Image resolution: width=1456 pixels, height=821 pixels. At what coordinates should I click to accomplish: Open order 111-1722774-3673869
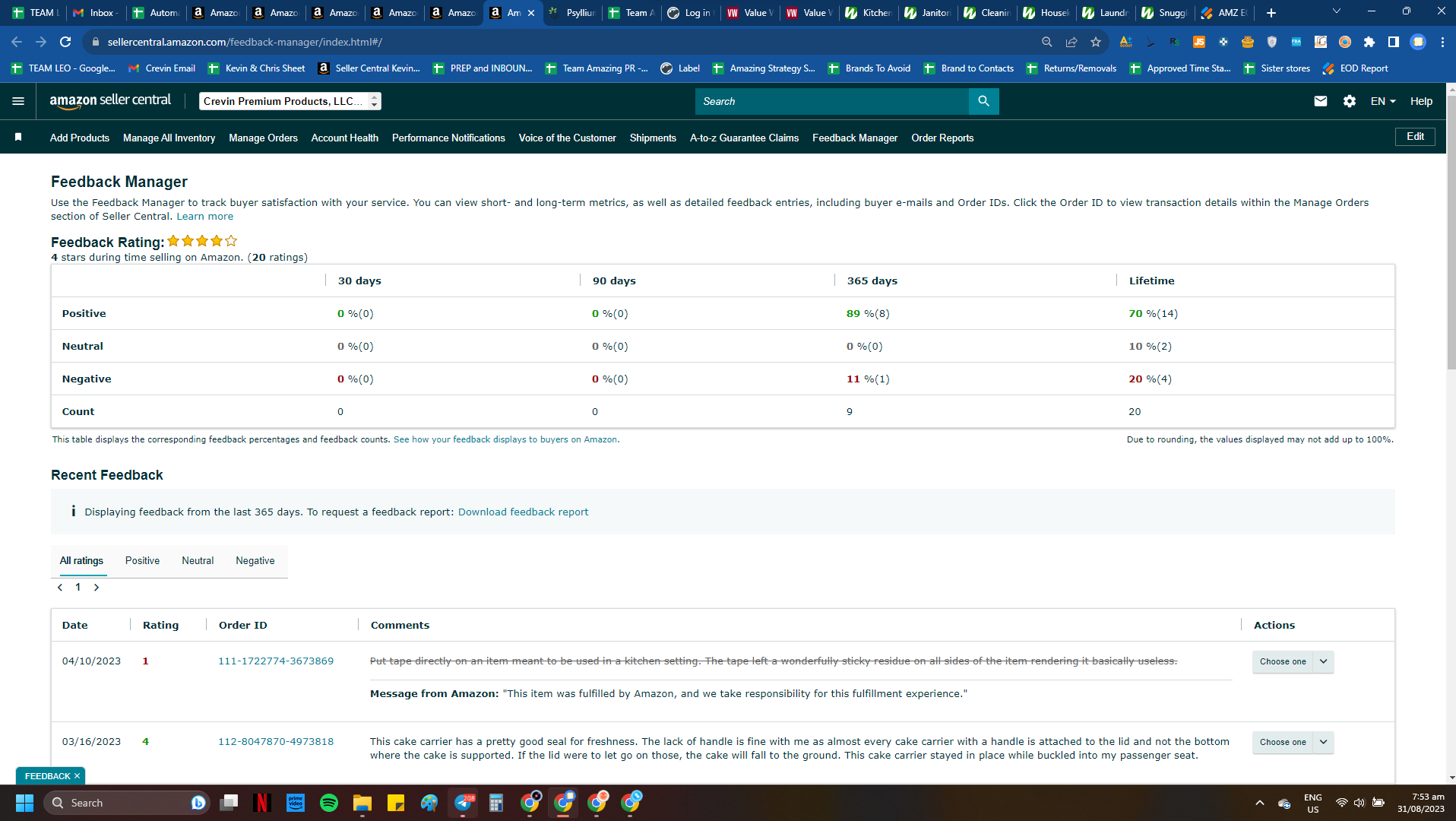coord(276,661)
